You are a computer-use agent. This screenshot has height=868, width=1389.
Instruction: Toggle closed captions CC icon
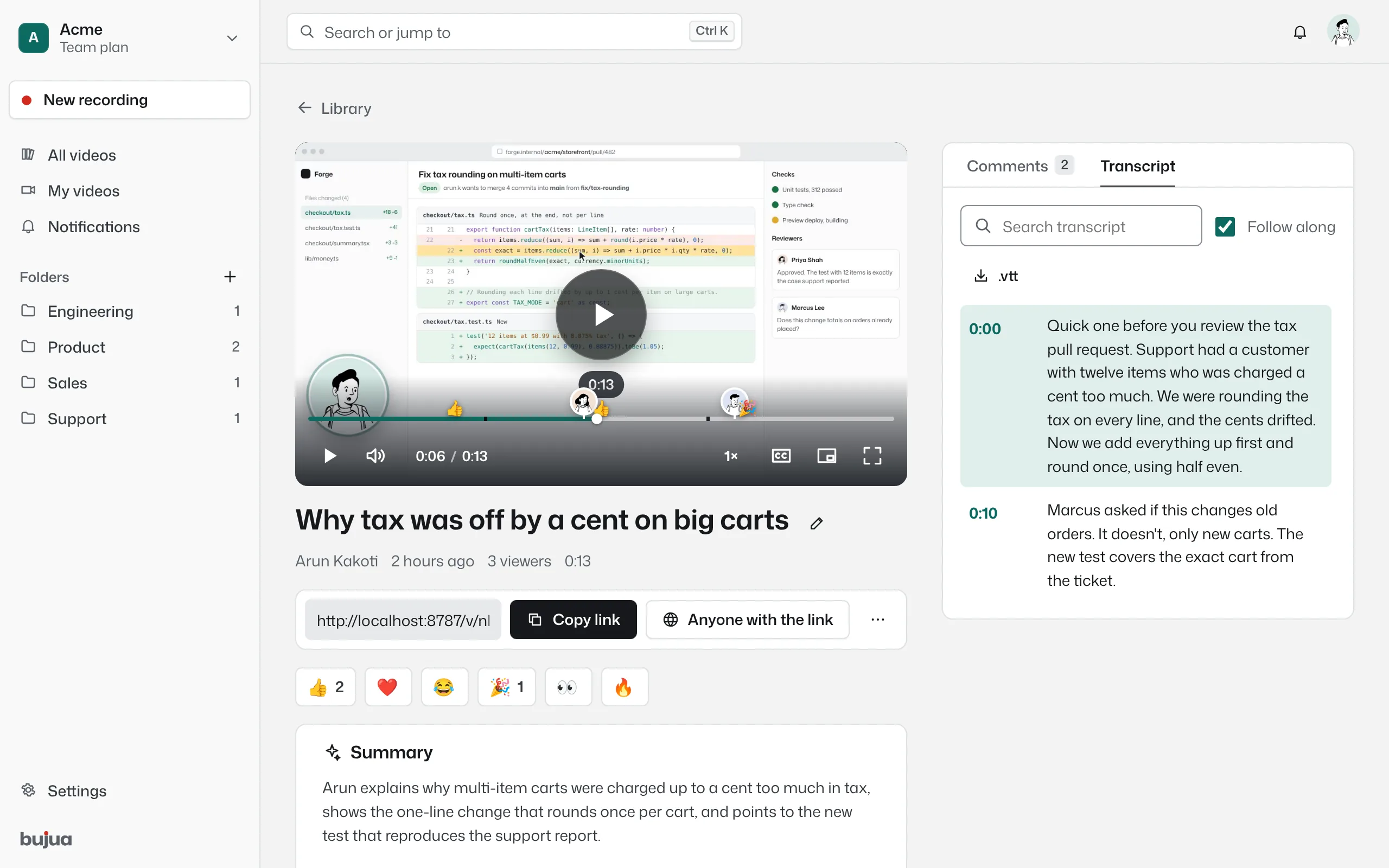tap(781, 456)
